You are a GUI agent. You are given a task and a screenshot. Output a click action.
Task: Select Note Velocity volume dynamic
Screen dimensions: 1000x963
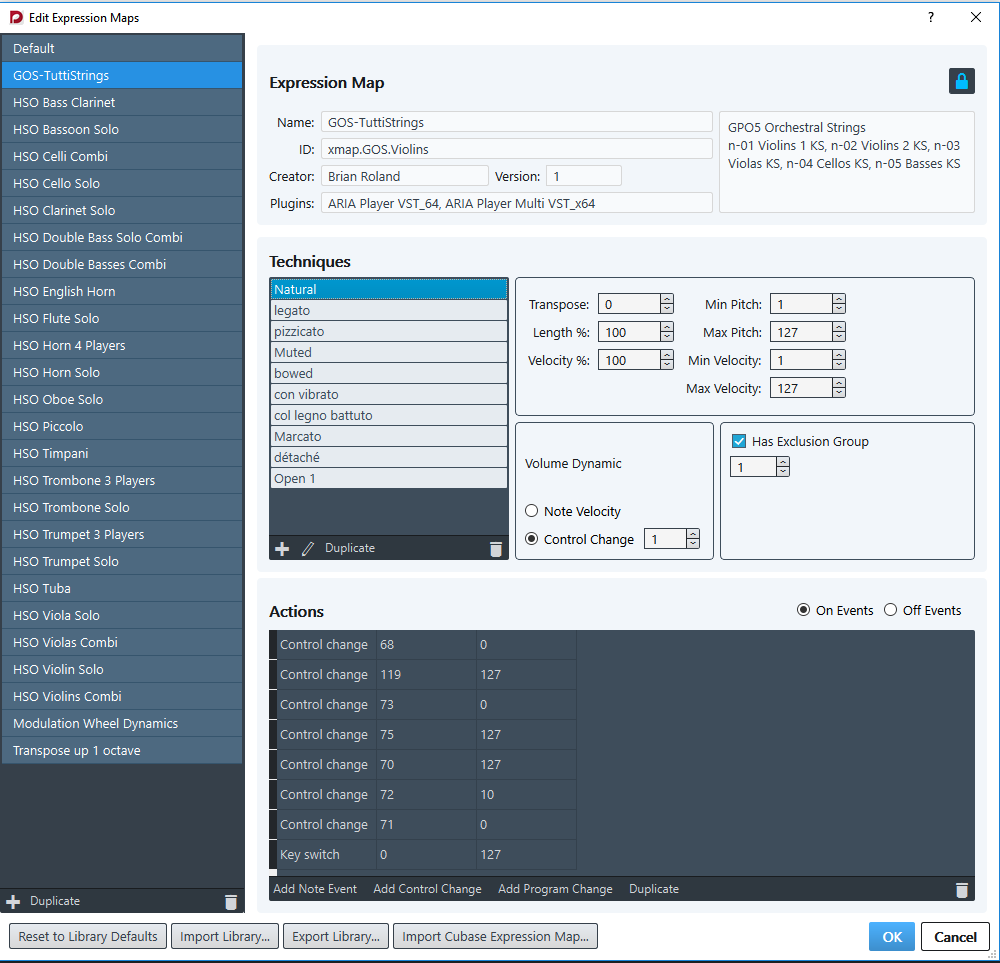point(531,511)
